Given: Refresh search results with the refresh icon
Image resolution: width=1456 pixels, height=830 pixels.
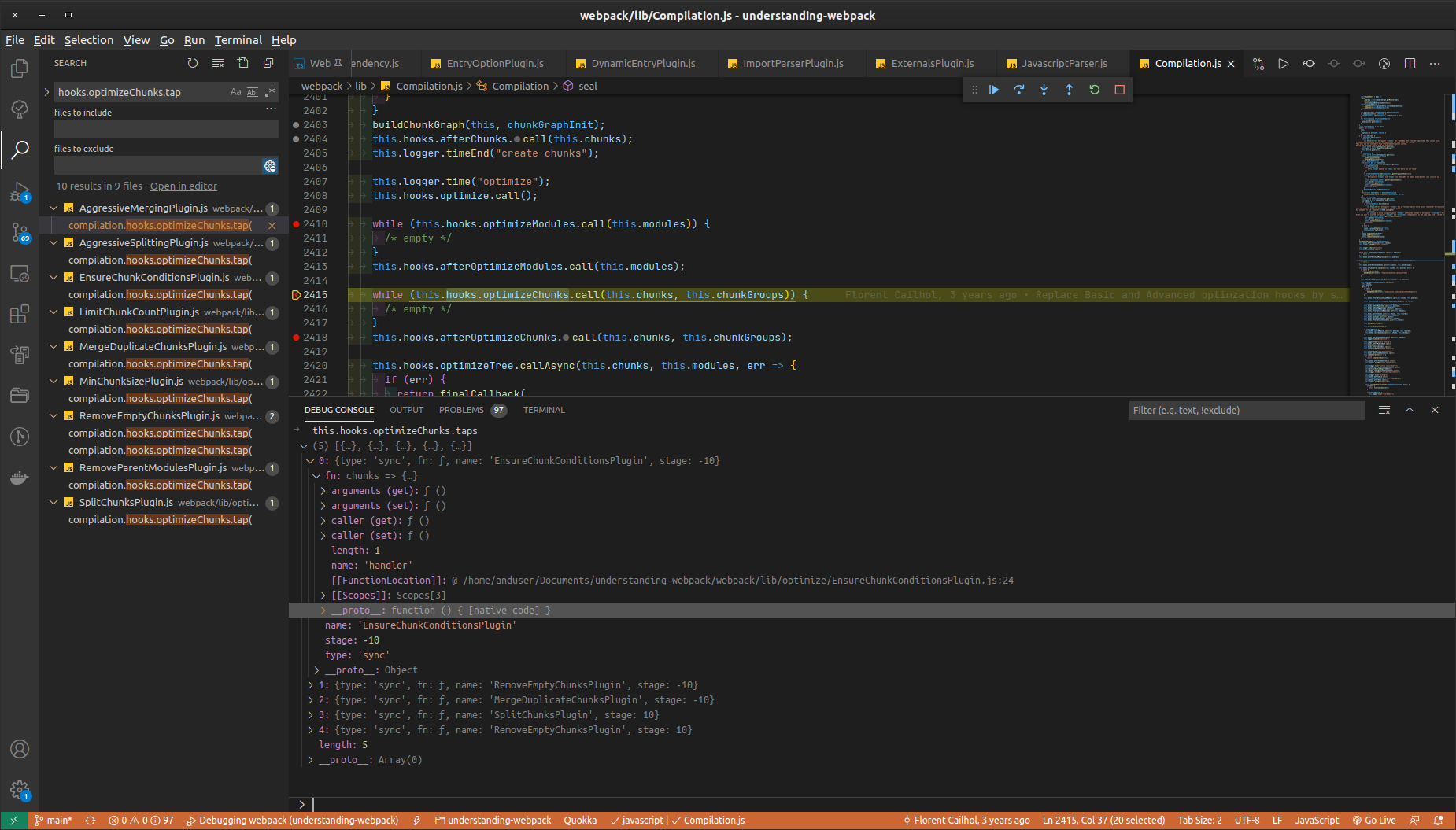Looking at the screenshot, I should click(193, 63).
